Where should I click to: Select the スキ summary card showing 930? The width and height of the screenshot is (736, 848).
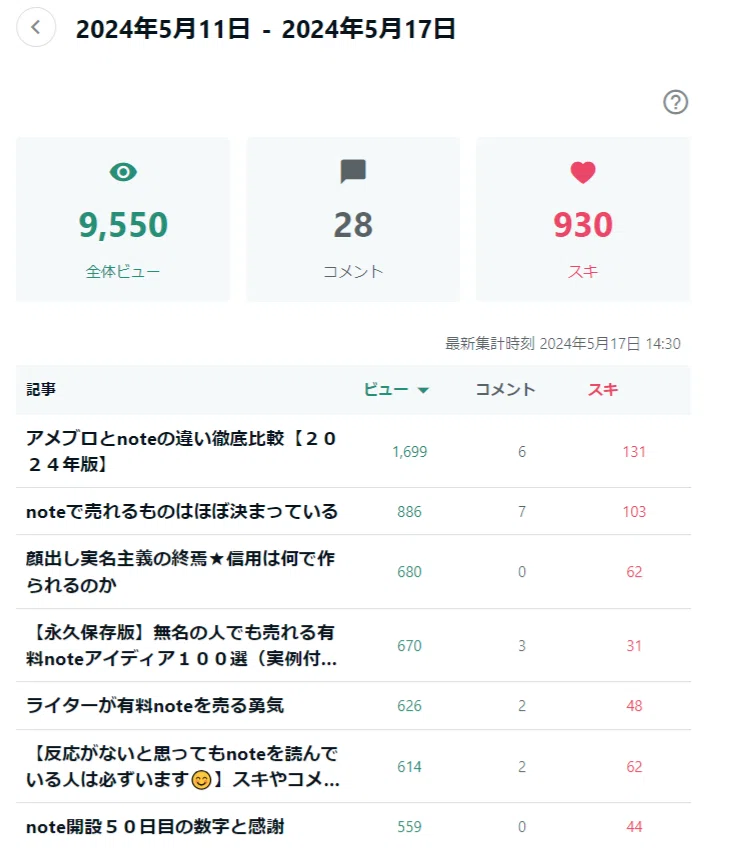pos(583,219)
